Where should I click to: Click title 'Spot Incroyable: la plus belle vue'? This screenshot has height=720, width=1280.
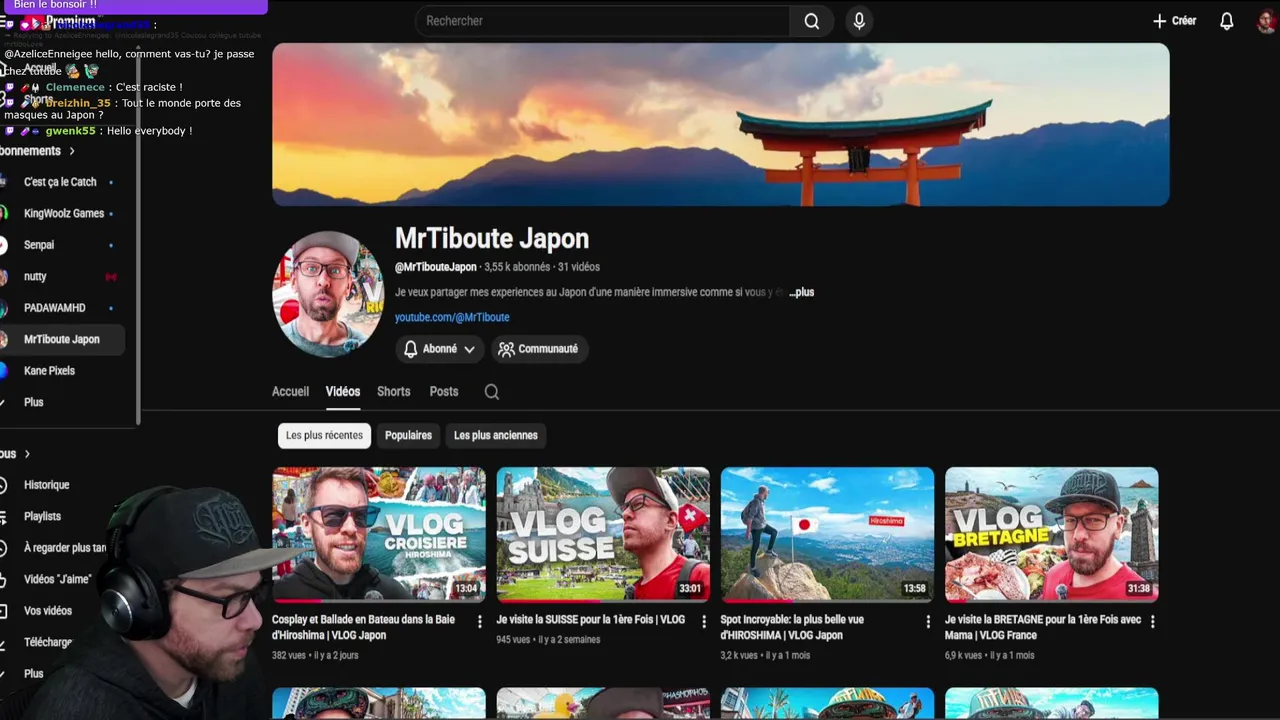click(792, 627)
